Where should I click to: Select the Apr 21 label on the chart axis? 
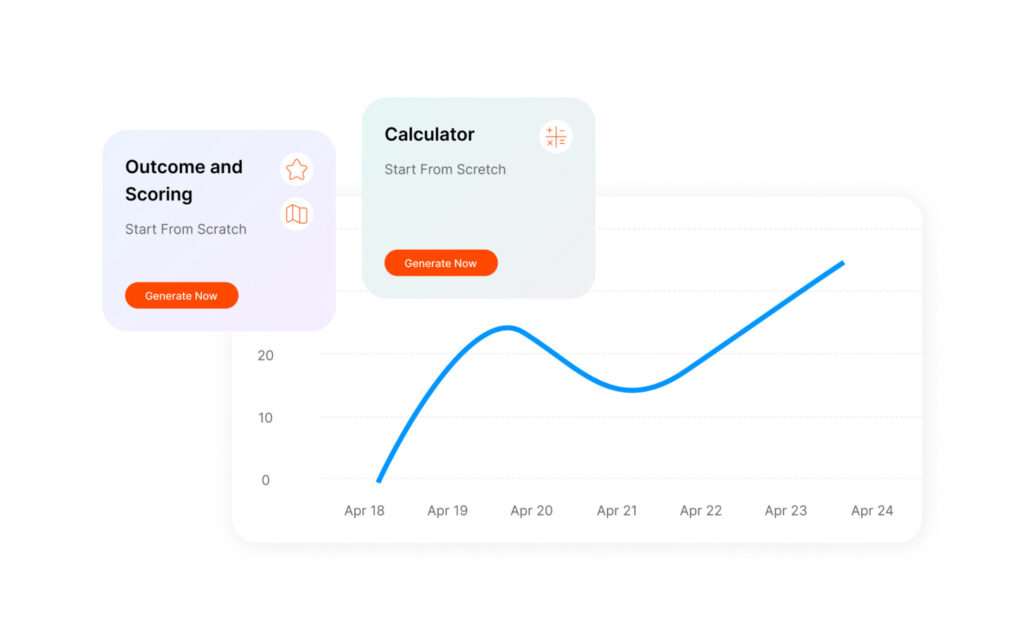click(x=618, y=510)
